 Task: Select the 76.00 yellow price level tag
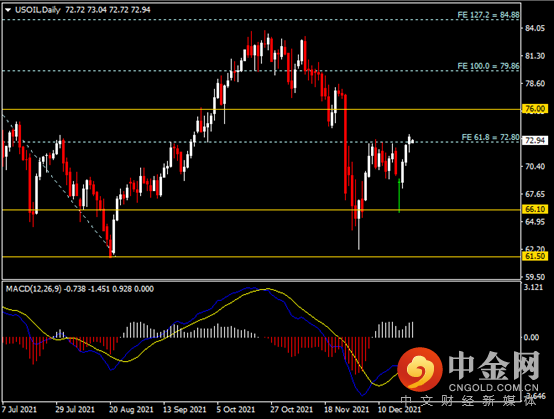point(535,109)
